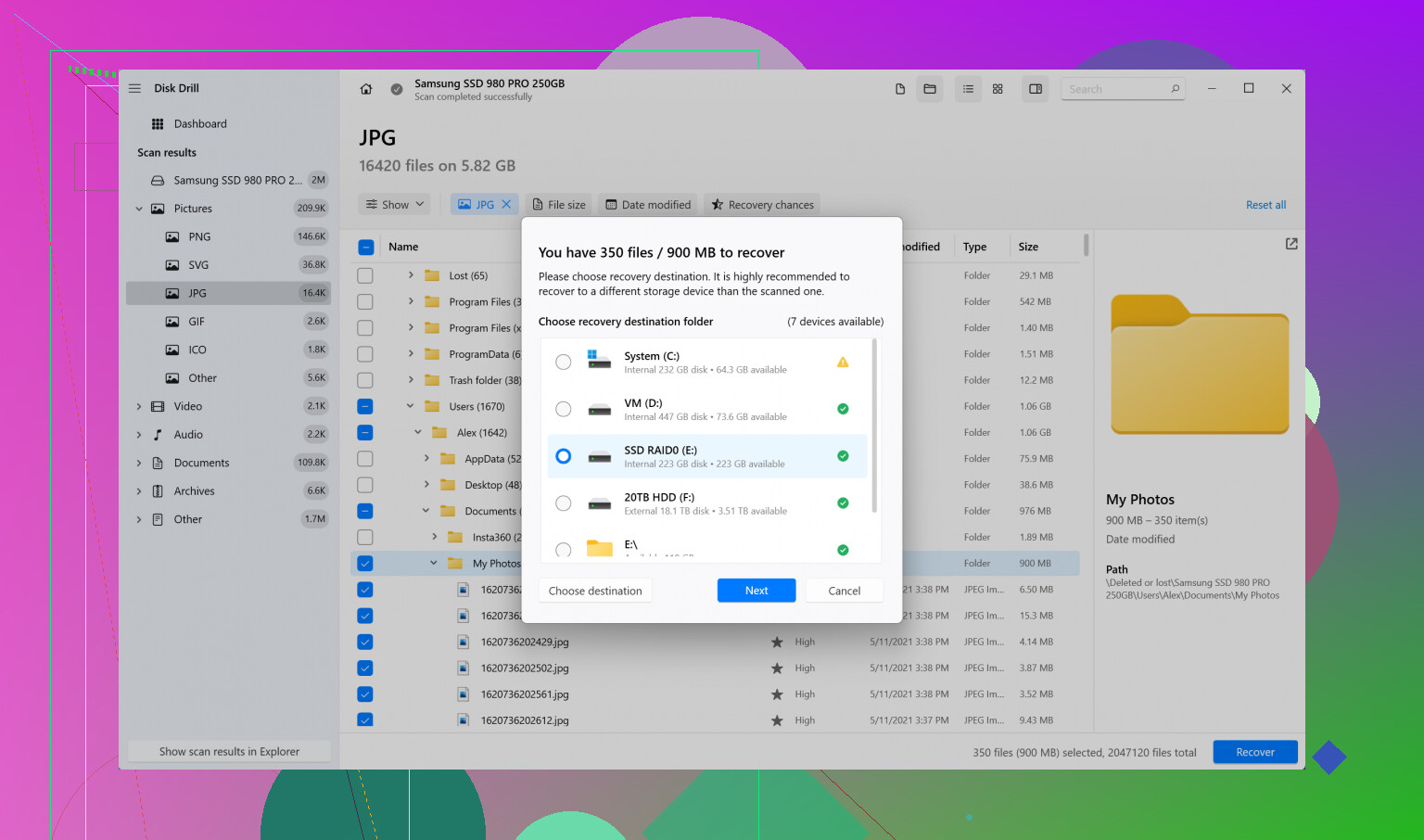
Task: Click the Choose destination button
Action: [595, 591]
